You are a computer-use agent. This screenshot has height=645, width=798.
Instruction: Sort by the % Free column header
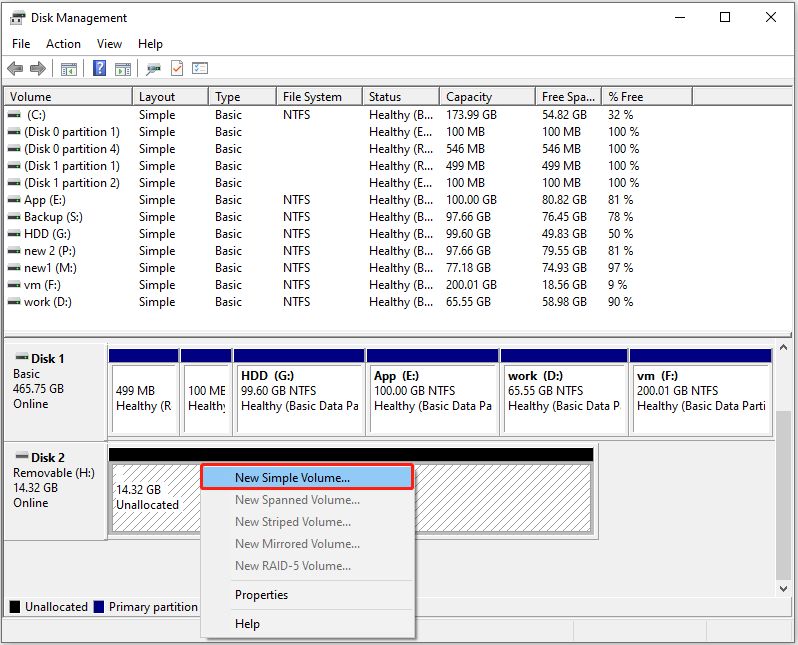(647, 97)
